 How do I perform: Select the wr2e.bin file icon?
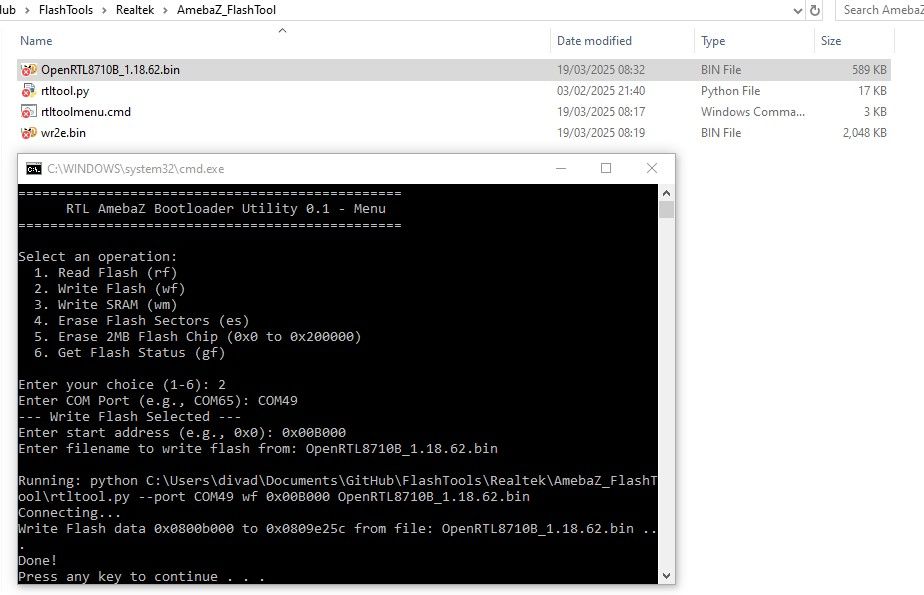(29, 133)
